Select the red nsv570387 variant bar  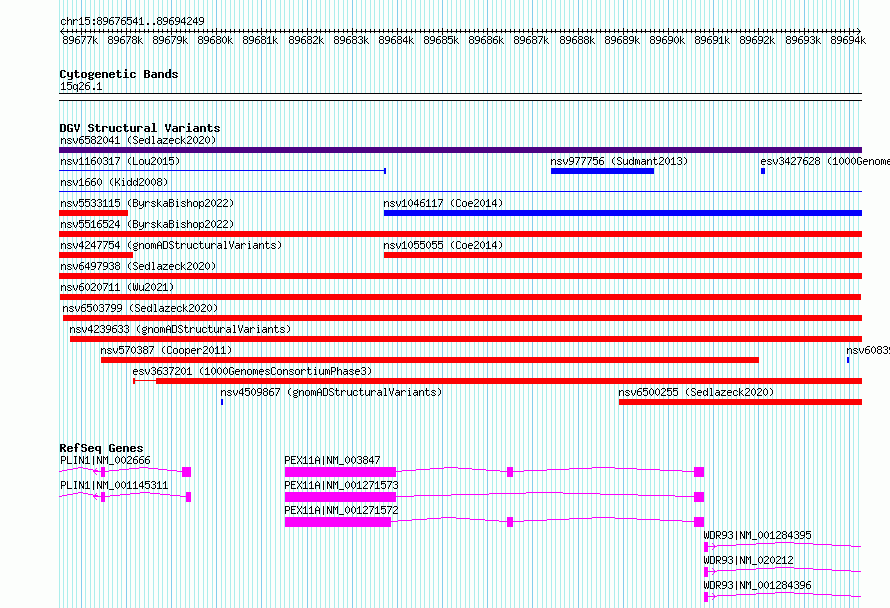(430, 360)
